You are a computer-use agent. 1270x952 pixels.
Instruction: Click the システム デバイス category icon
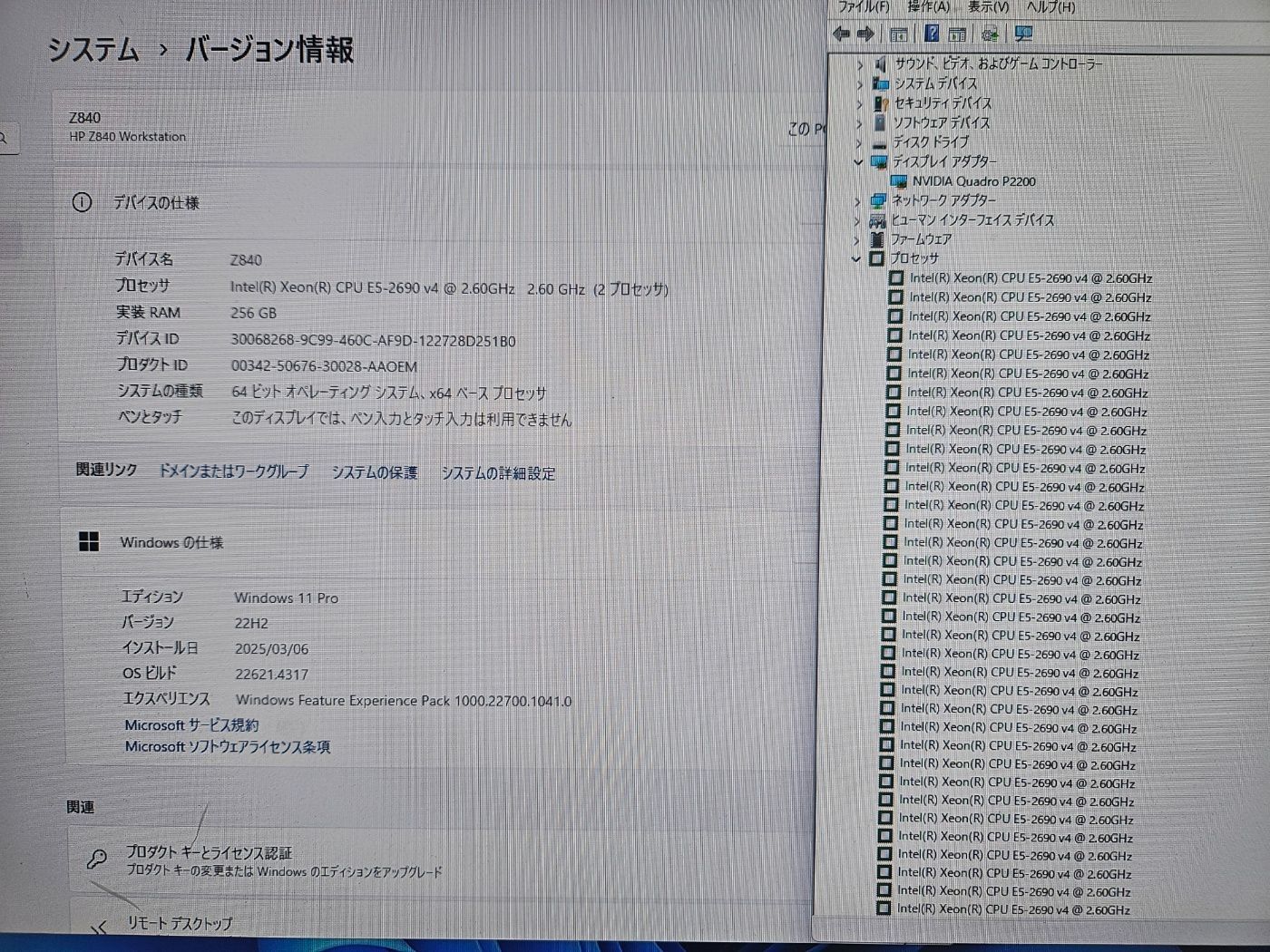pos(880,83)
